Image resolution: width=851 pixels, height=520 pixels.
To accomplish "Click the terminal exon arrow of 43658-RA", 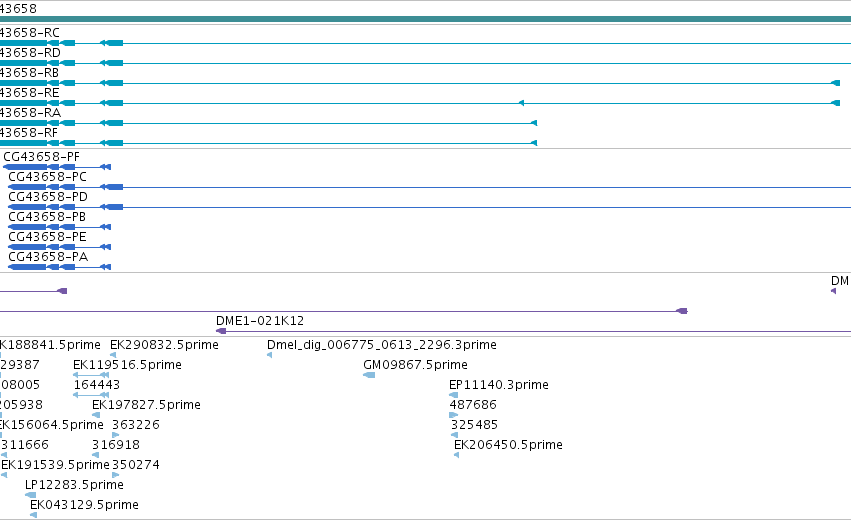I will point(534,123).
